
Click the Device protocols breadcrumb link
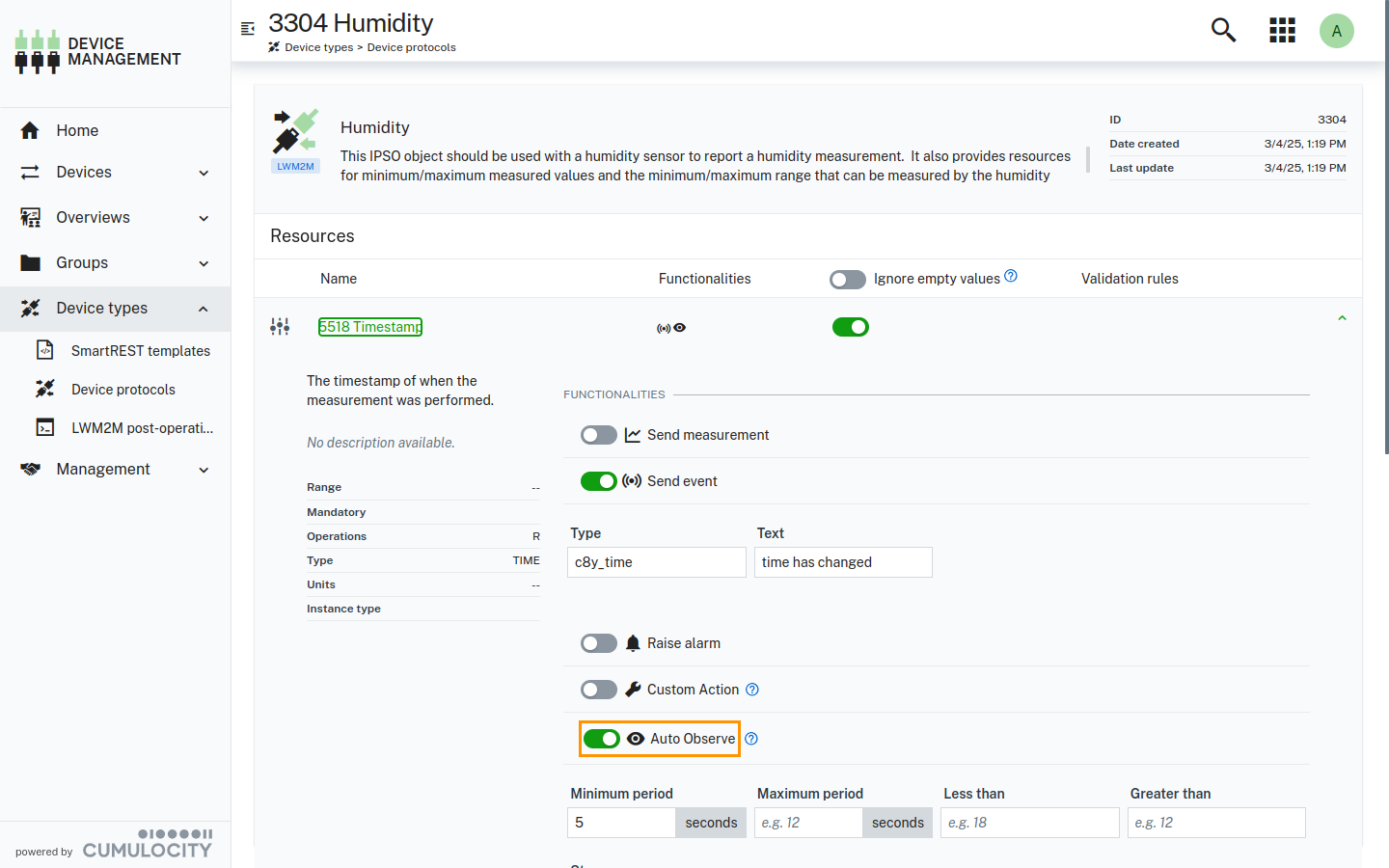click(x=411, y=47)
